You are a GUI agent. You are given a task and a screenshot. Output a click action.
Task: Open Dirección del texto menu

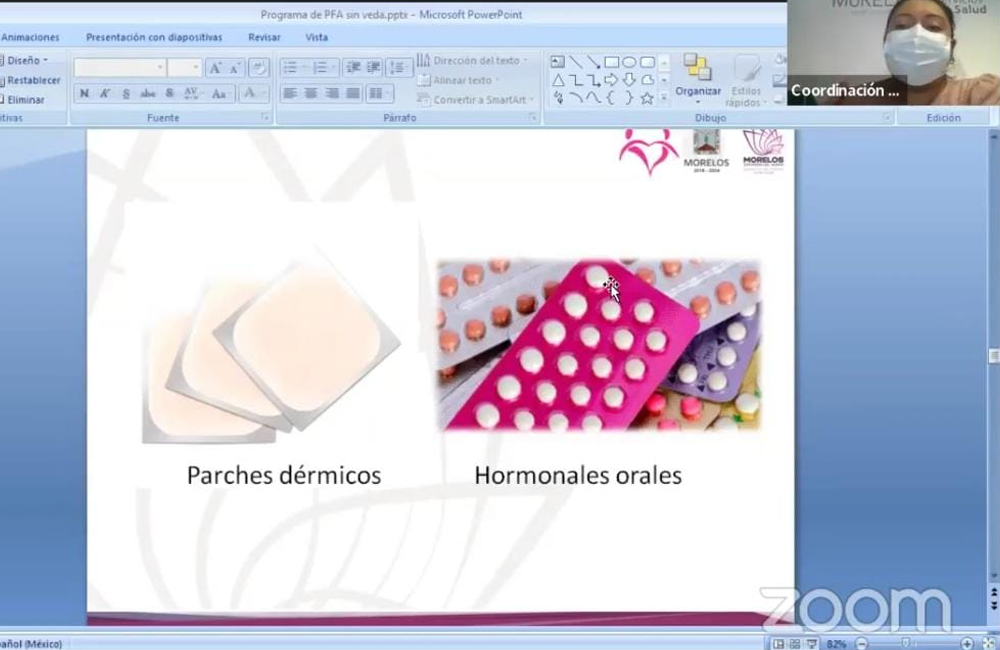[472, 61]
